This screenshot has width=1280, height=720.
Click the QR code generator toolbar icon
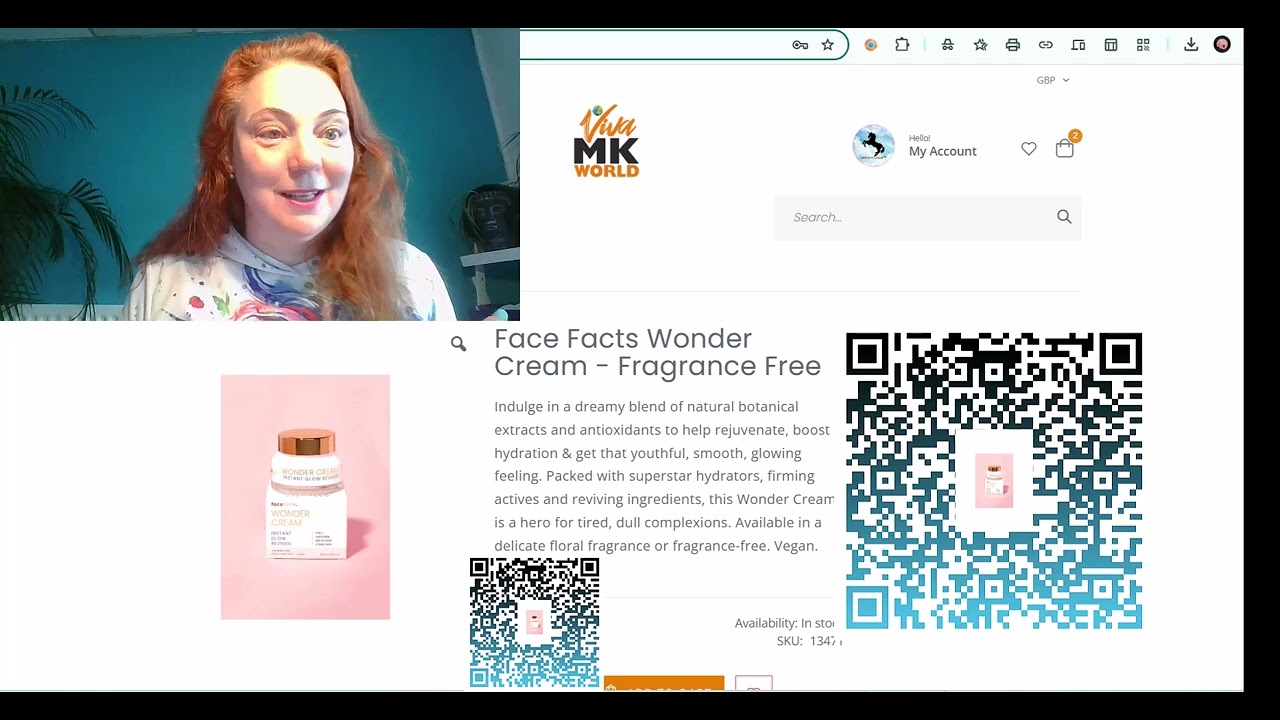pyautogui.click(x=1143, y=45)
